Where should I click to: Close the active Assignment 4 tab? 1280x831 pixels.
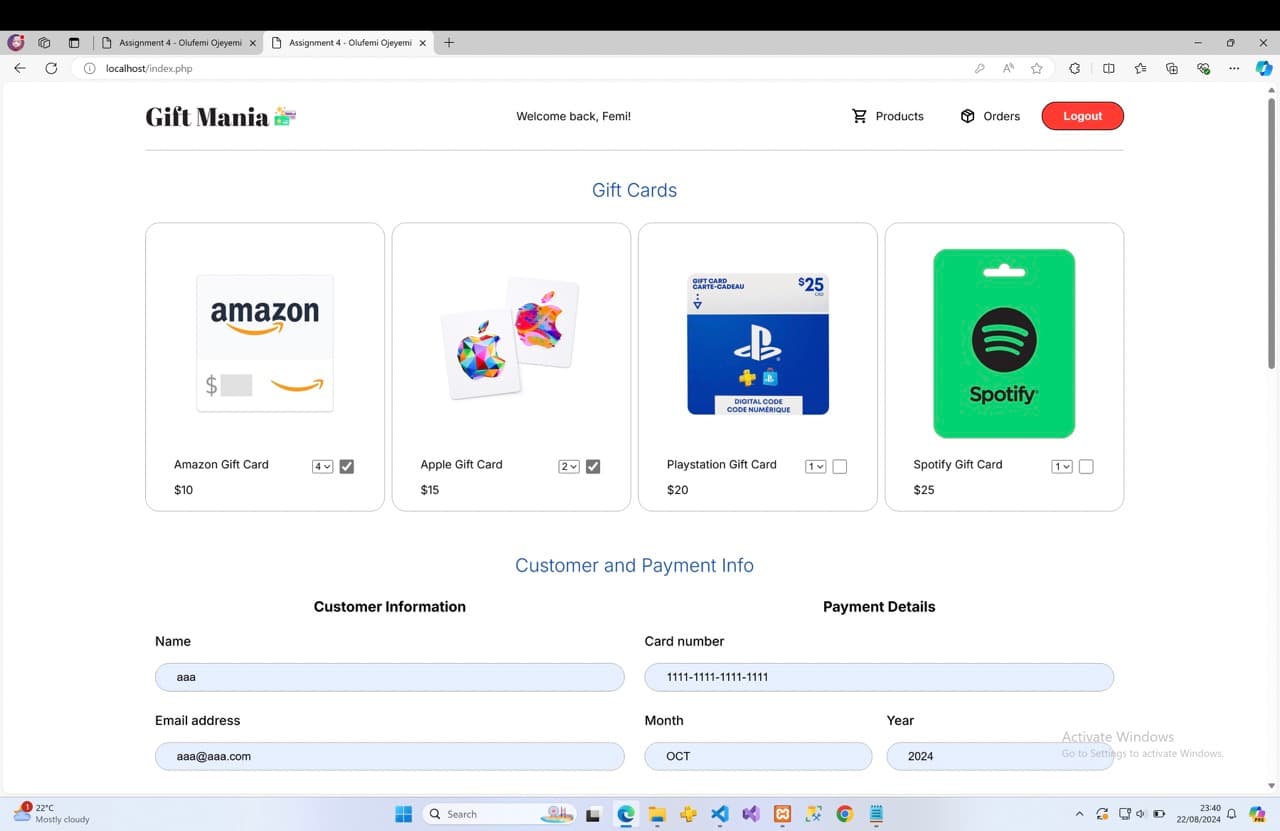tap(422, 43)
